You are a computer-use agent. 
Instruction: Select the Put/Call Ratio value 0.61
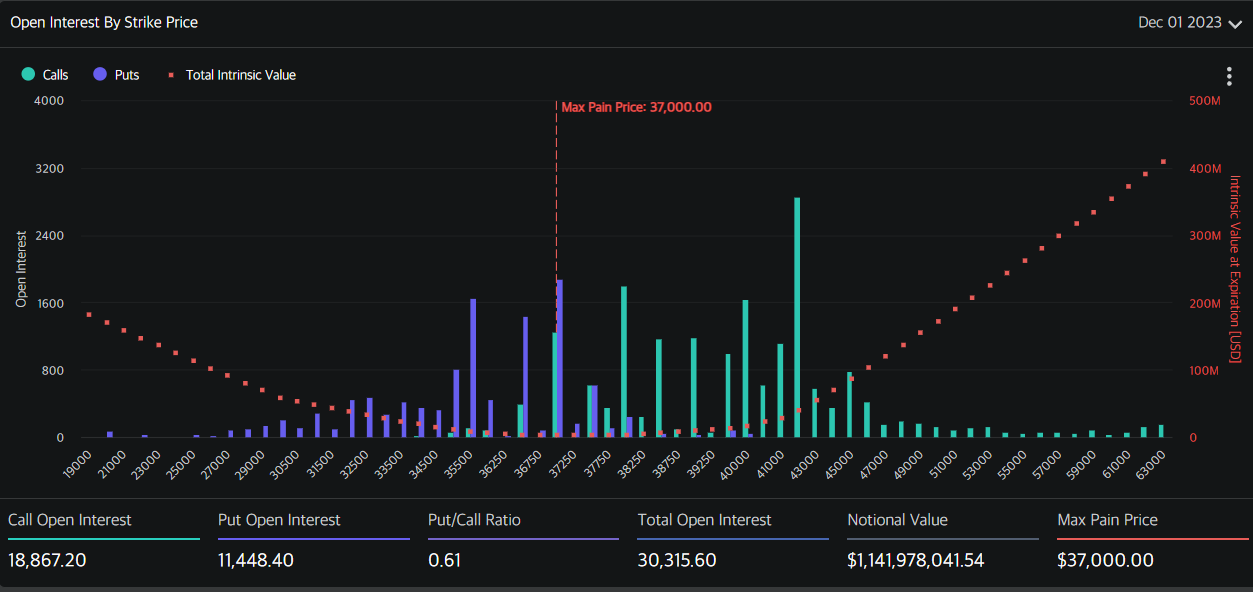[x=444, y=560]
